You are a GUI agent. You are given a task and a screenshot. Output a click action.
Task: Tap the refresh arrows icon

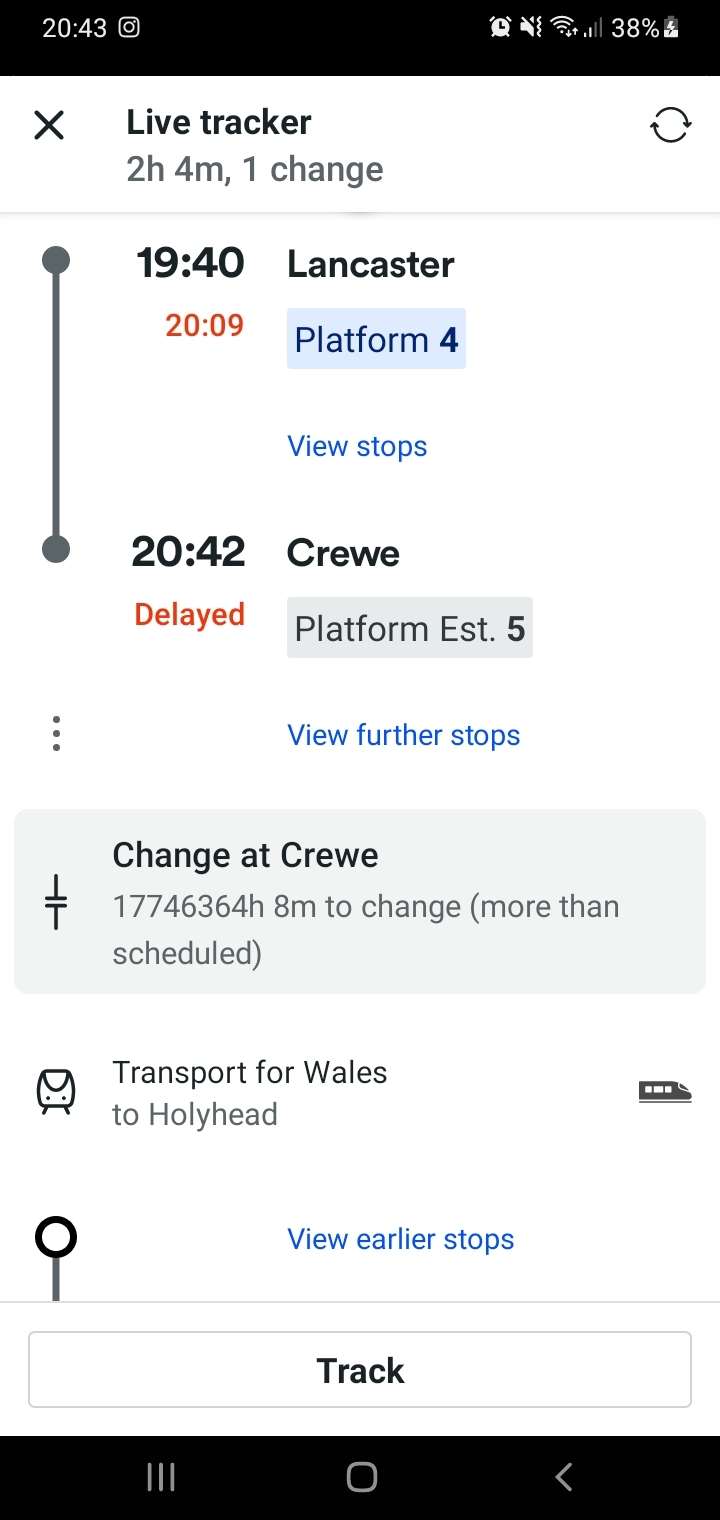click(670, 126)
